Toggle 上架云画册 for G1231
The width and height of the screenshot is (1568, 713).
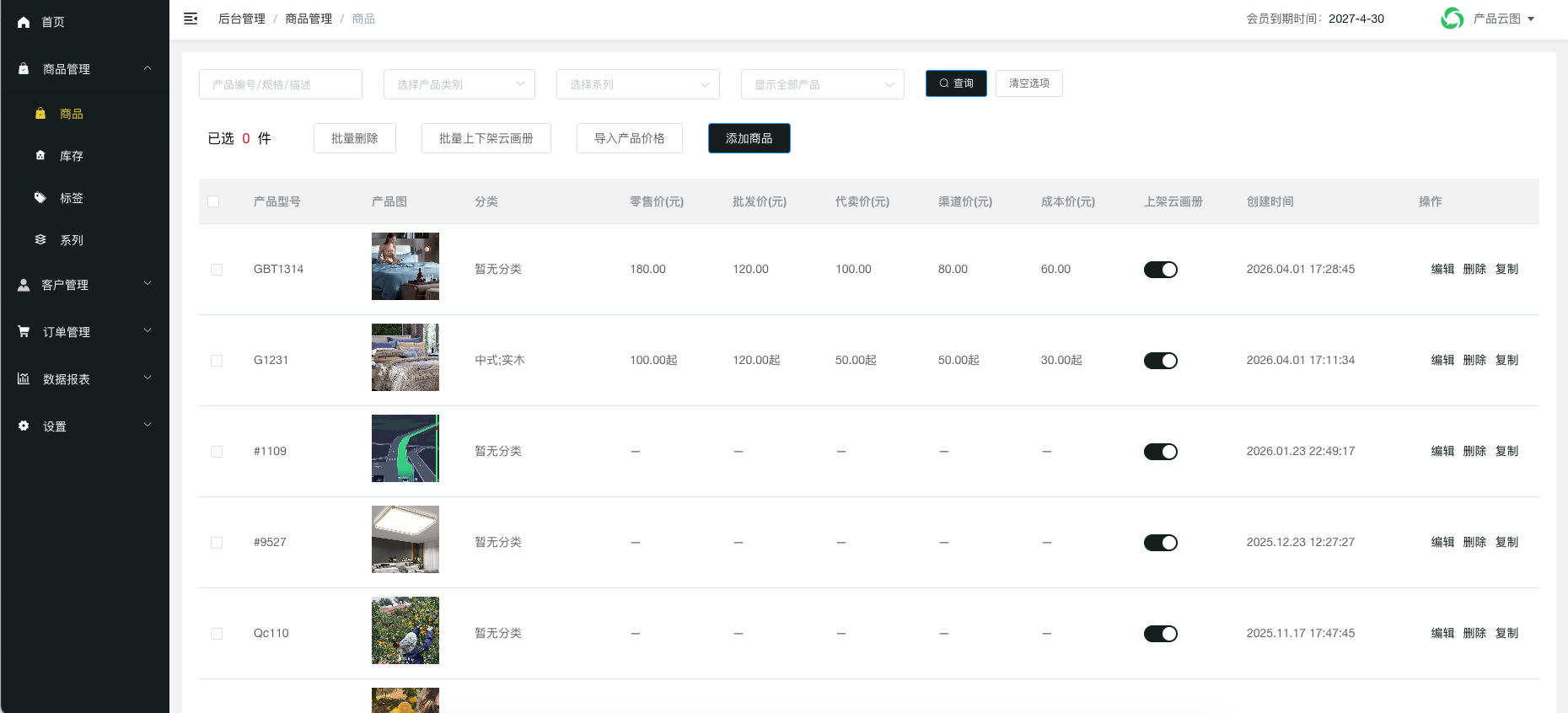click(x=1160, y=361)
